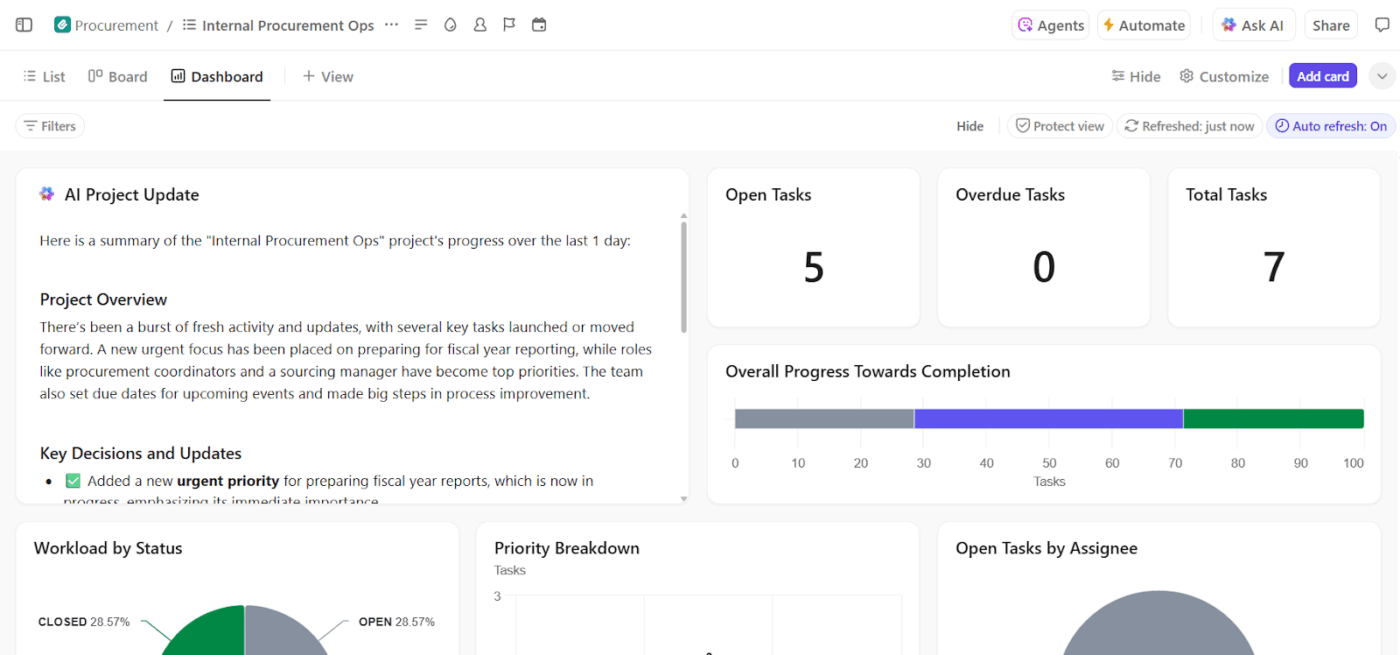Open the Filters dropdown
The width and height of the screenshot is (1400, 655).
[x=49, y=125]
